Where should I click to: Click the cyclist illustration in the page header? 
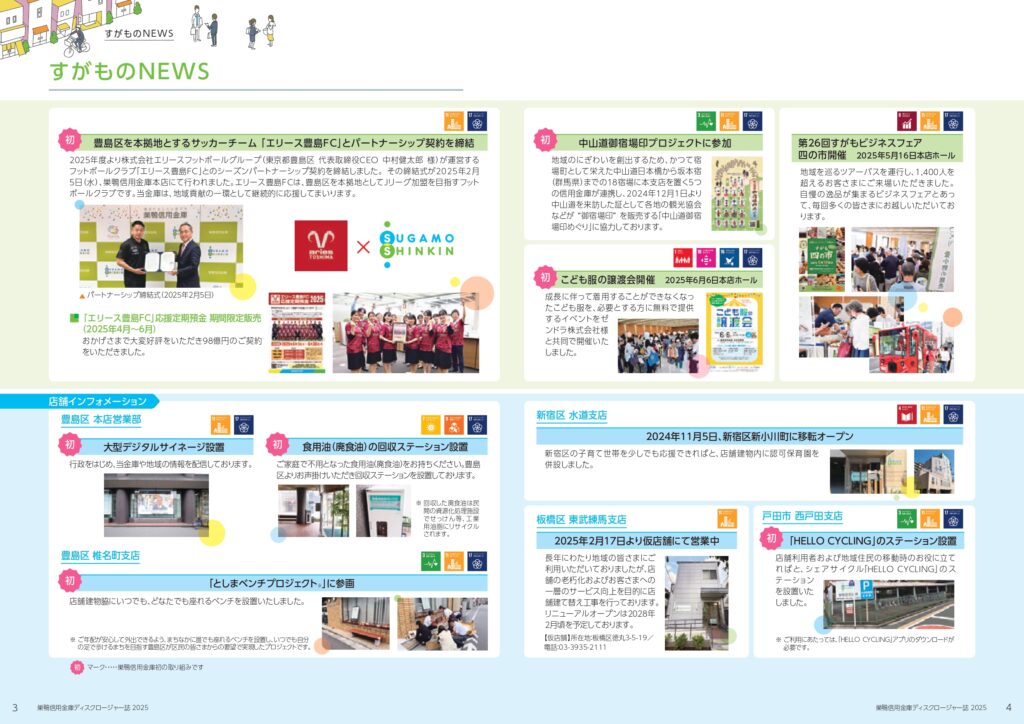tap(76, 41)
